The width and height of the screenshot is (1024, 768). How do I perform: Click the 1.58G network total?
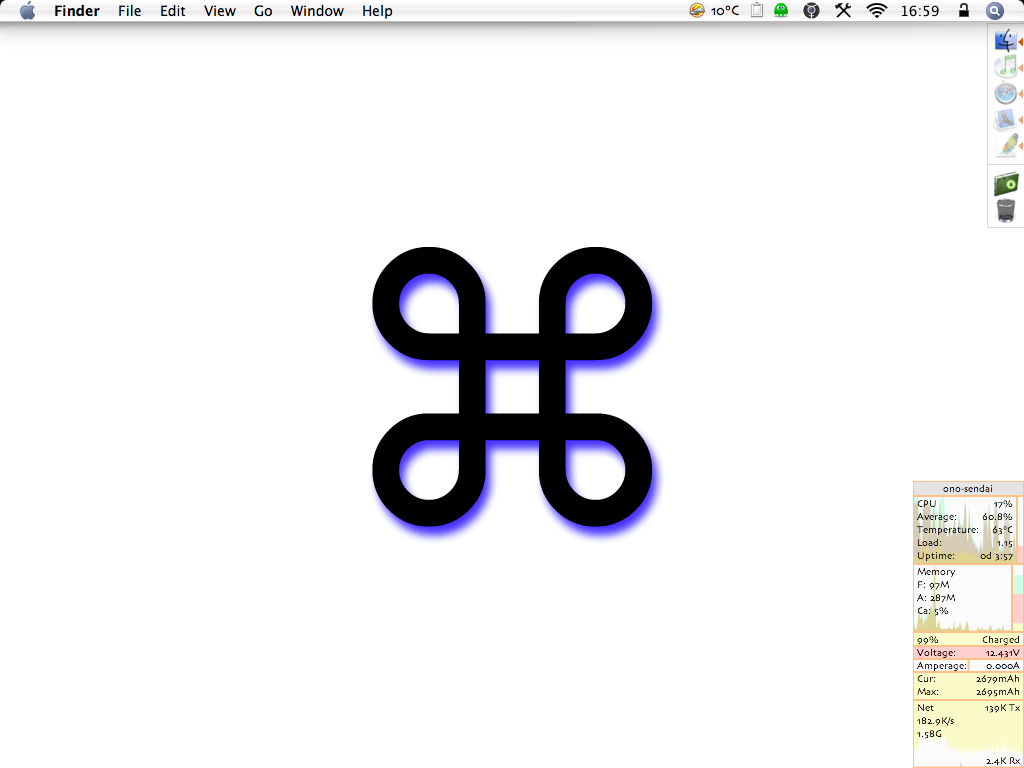(929, 734)
